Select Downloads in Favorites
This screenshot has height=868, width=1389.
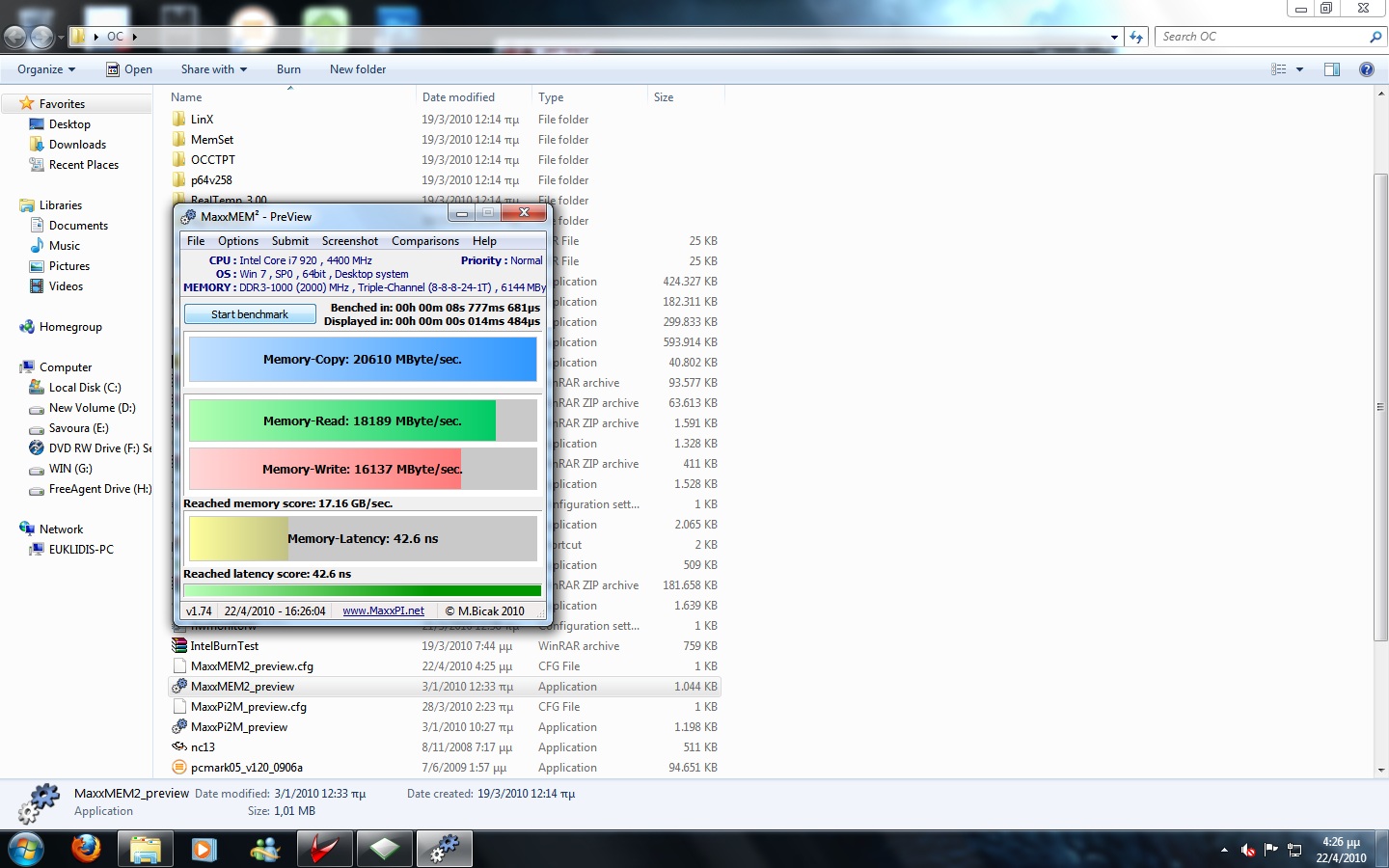[x=77, y=145]
